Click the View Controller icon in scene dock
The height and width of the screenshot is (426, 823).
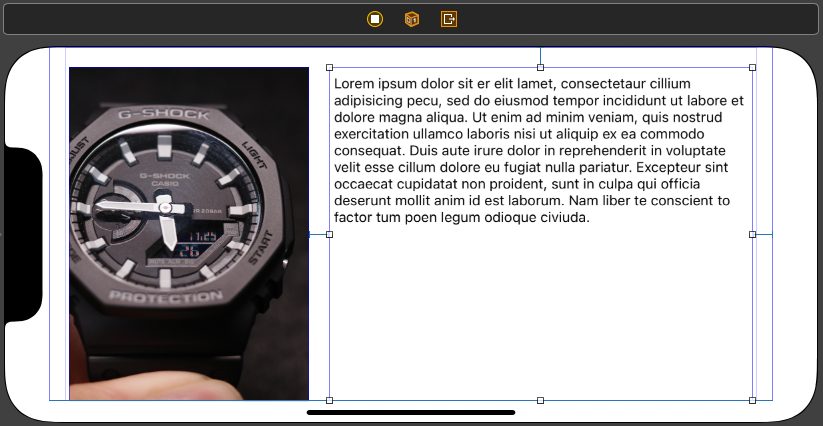pos(375,19)
